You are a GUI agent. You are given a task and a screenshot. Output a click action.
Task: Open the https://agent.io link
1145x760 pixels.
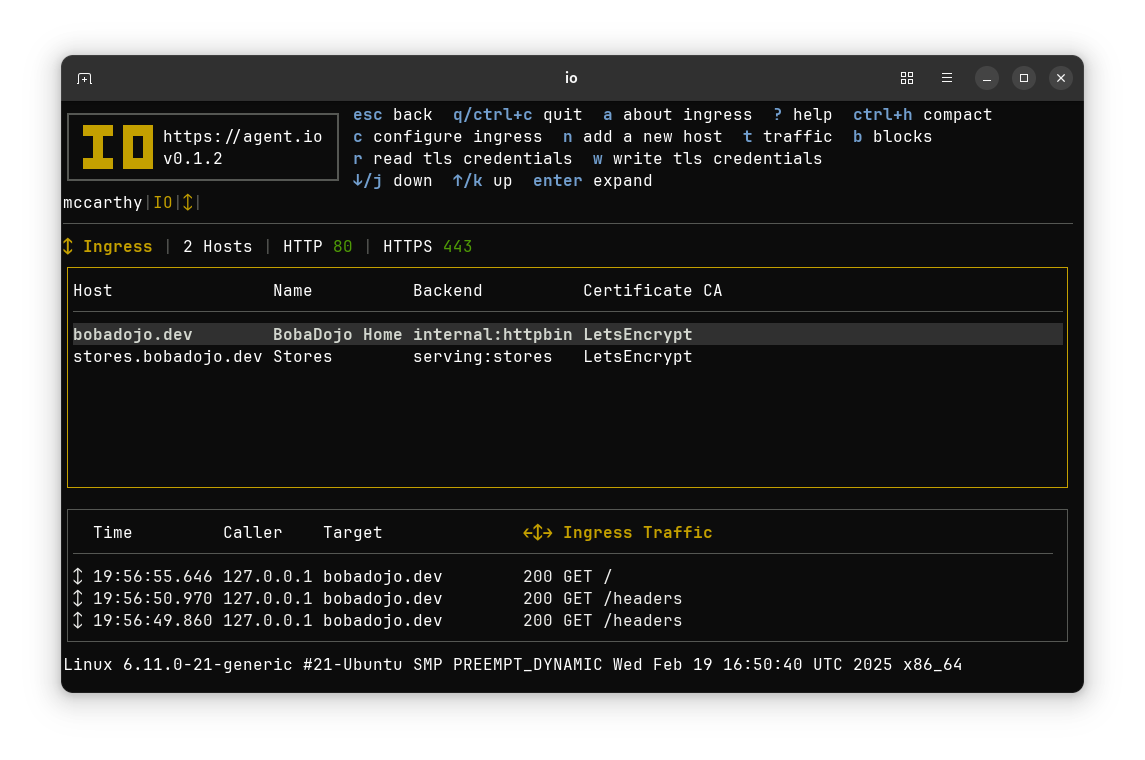242,137
